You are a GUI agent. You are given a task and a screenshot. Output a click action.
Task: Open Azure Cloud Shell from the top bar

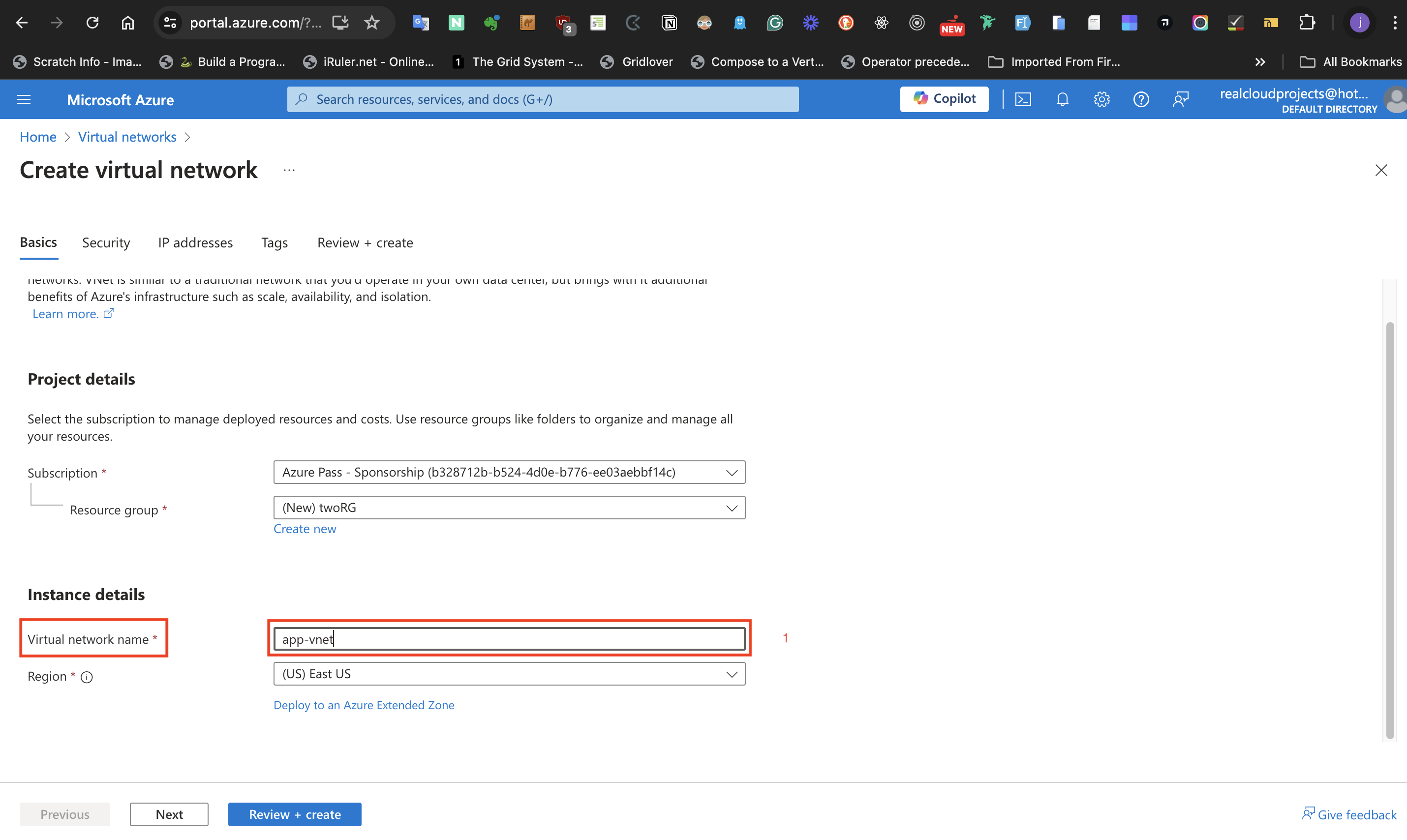(1023, 99)
